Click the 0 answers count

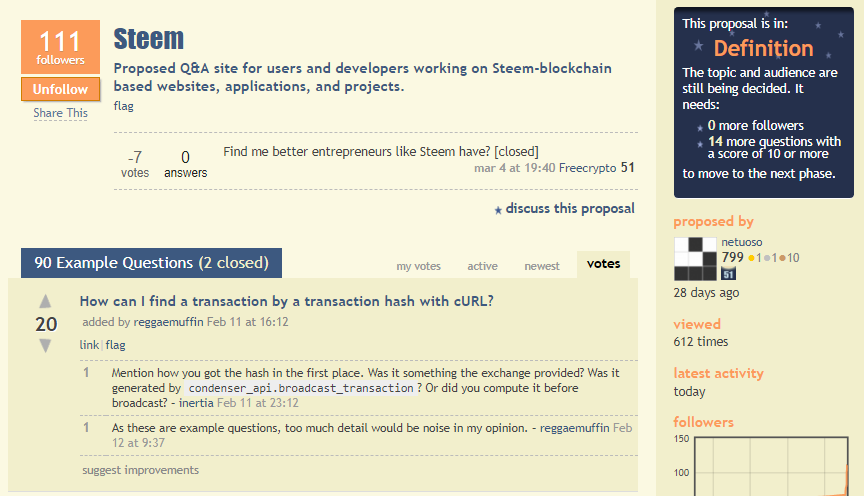(186, 164)
